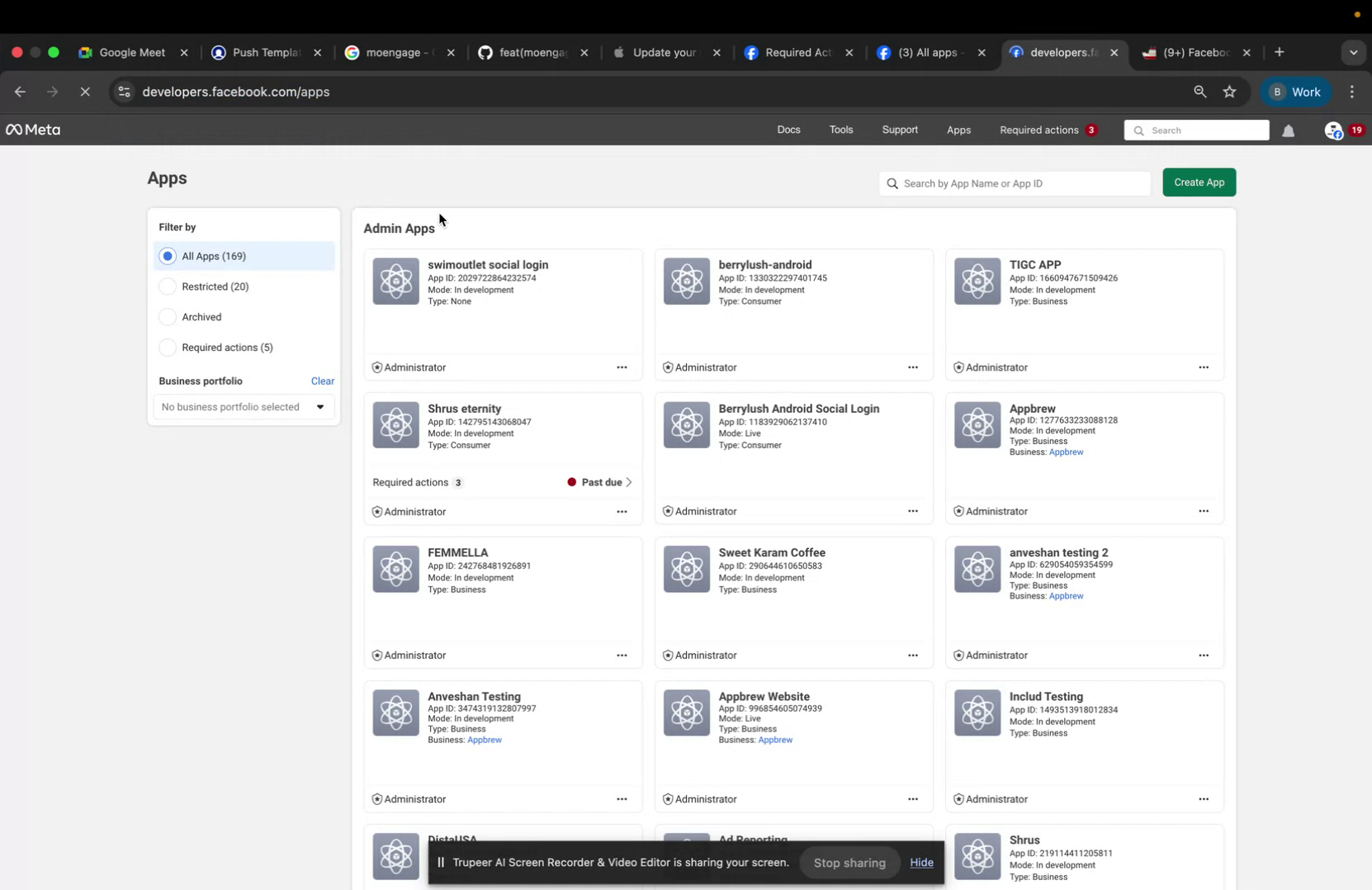1372x890 pixels.
Task: Select the Restricted (20) filter
Action: click(168, 286)
